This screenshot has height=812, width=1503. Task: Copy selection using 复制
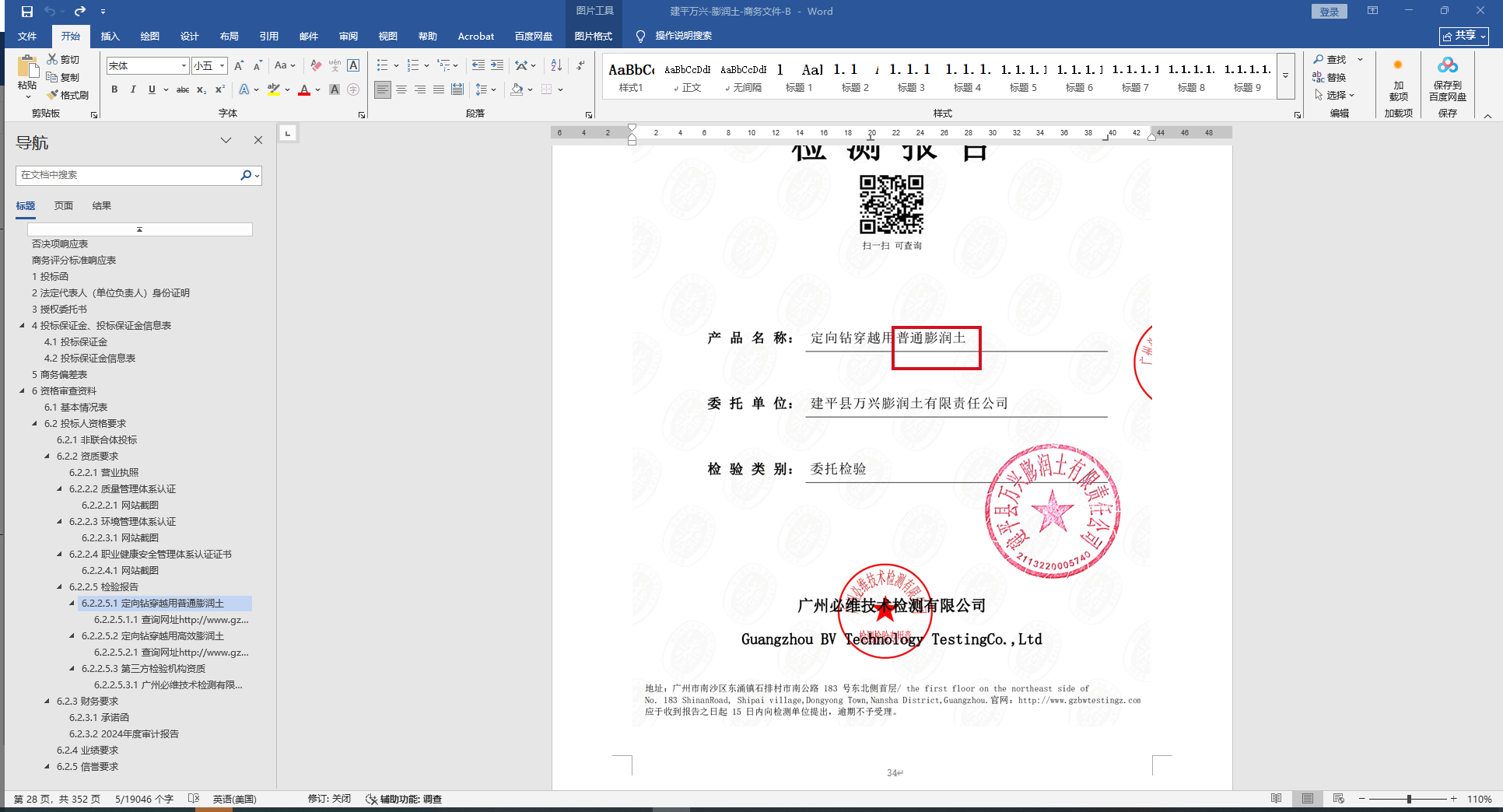63,77
